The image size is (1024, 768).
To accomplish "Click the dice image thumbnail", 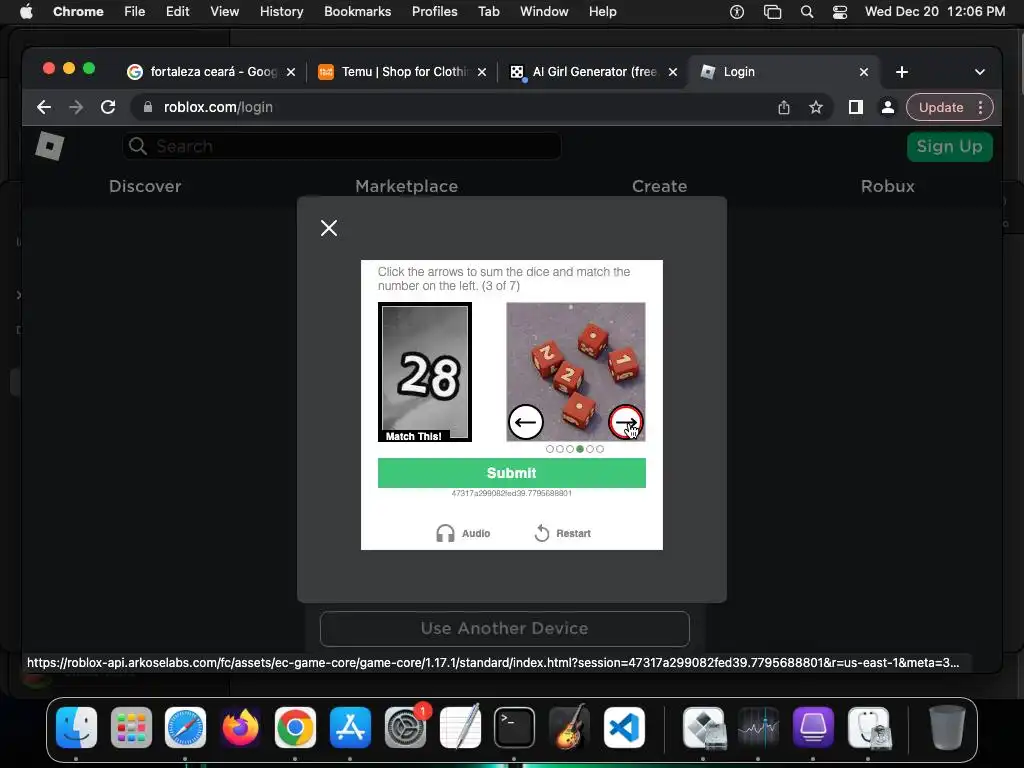I will (576, 372).
